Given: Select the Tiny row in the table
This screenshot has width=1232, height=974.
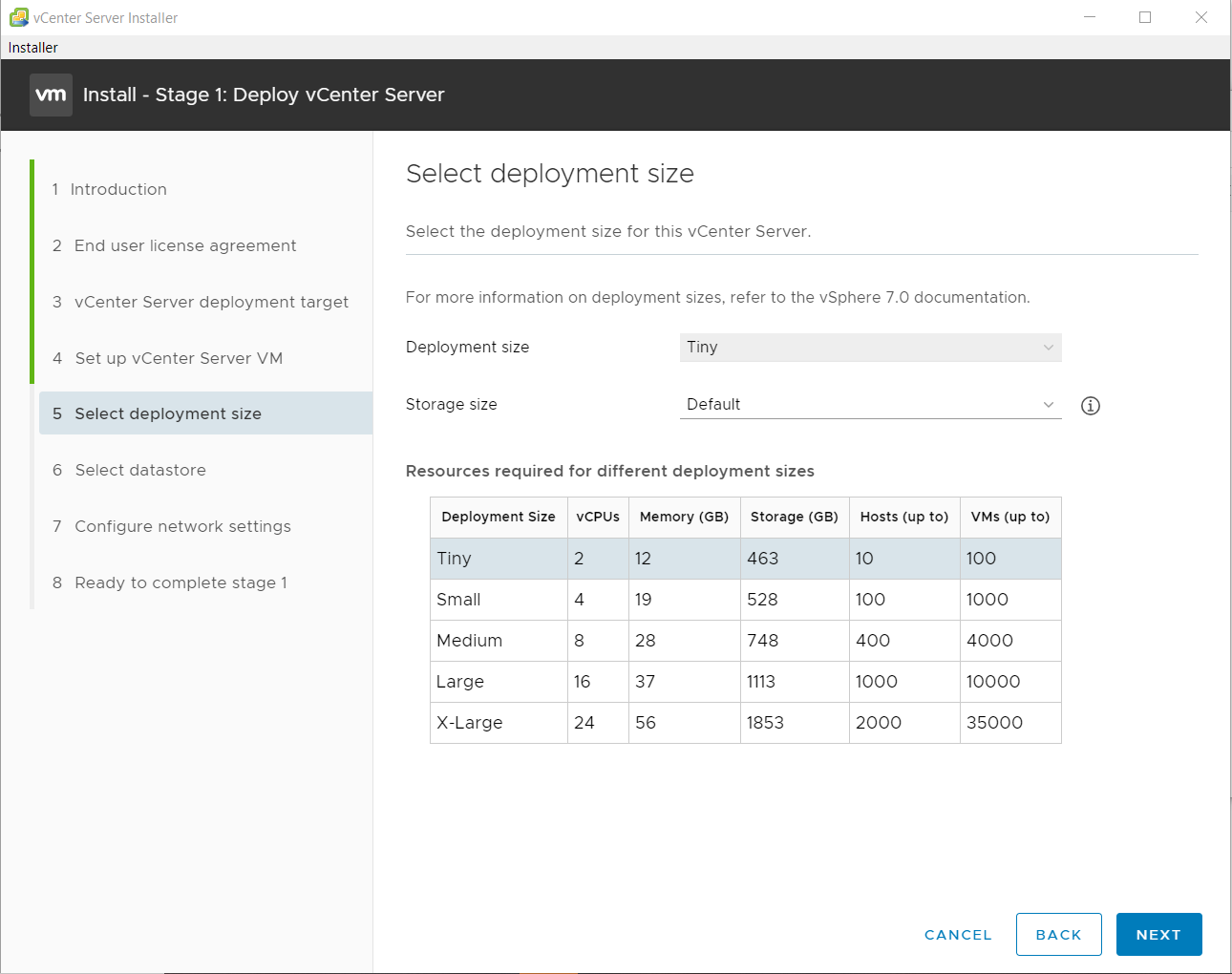Looking at the screenshot, I should 745,559.
